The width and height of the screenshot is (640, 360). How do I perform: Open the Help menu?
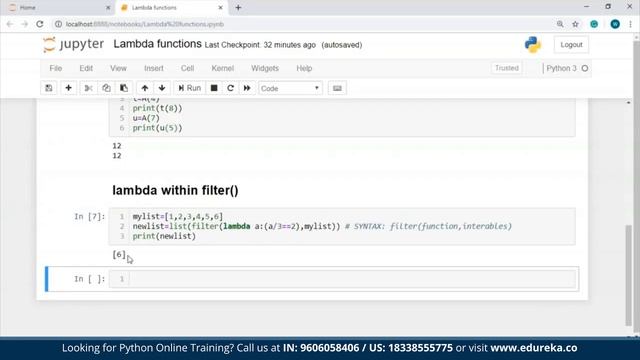304,68
